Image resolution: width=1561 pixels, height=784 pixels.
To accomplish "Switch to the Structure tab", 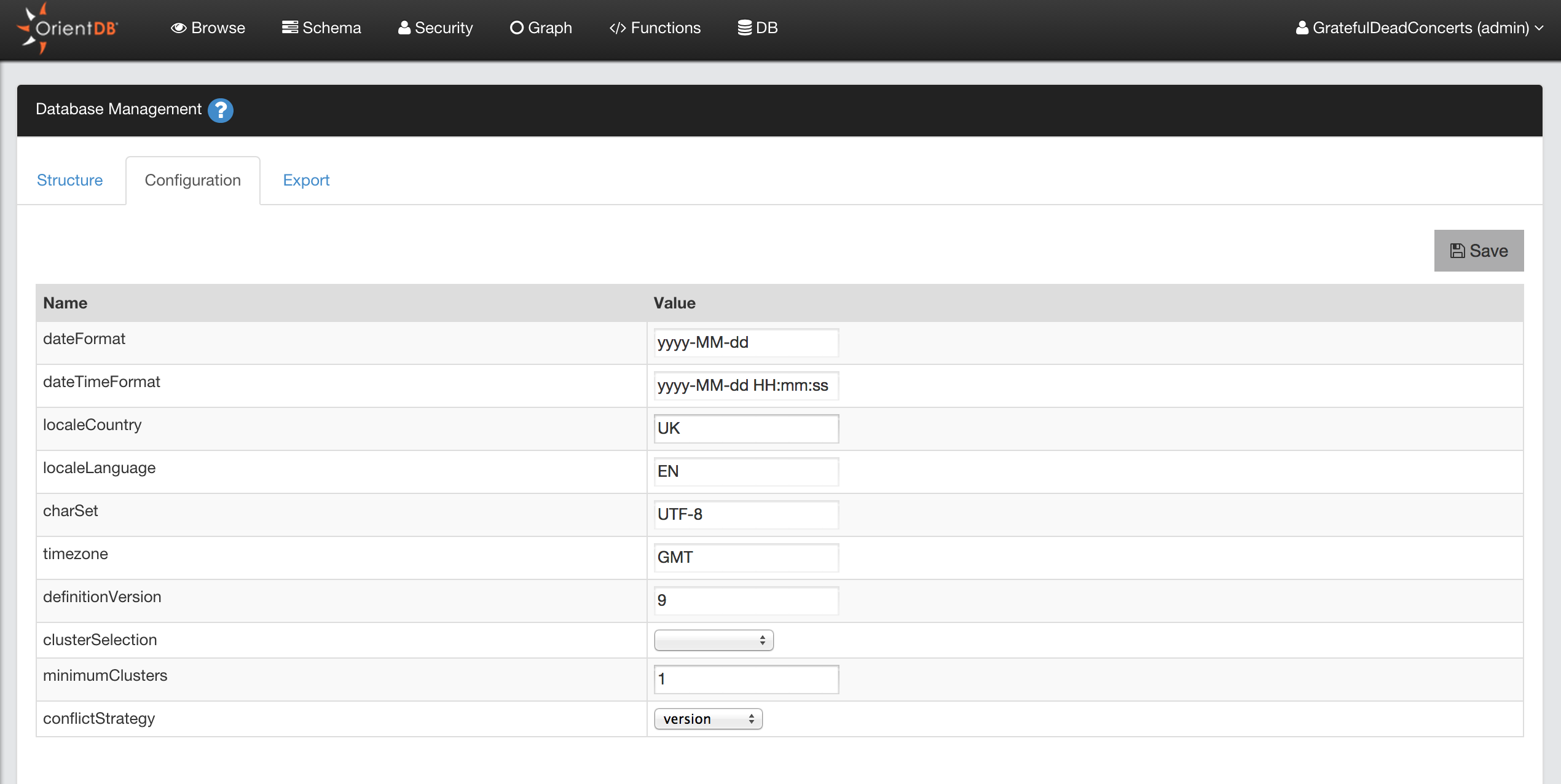I will click(x=69, y=180).
